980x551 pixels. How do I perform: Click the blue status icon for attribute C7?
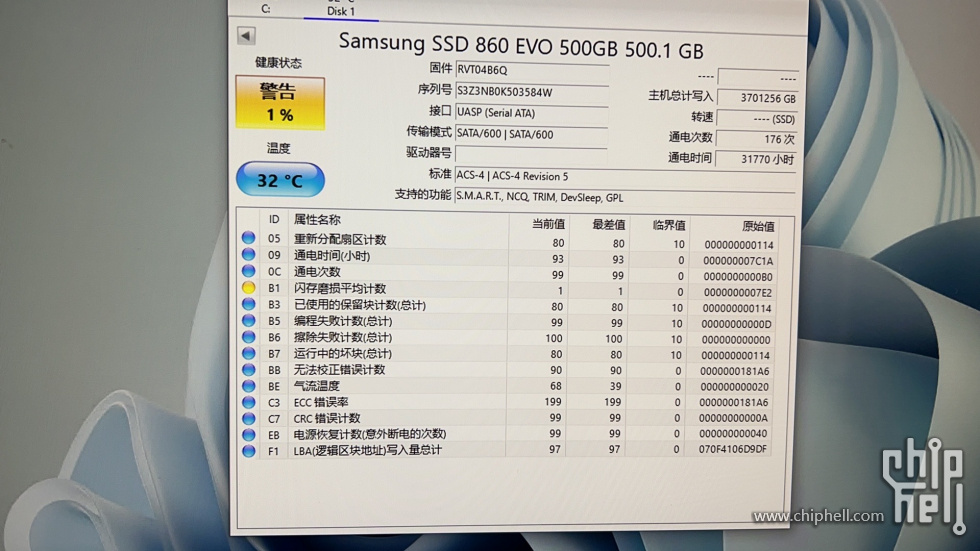[249, 418]
